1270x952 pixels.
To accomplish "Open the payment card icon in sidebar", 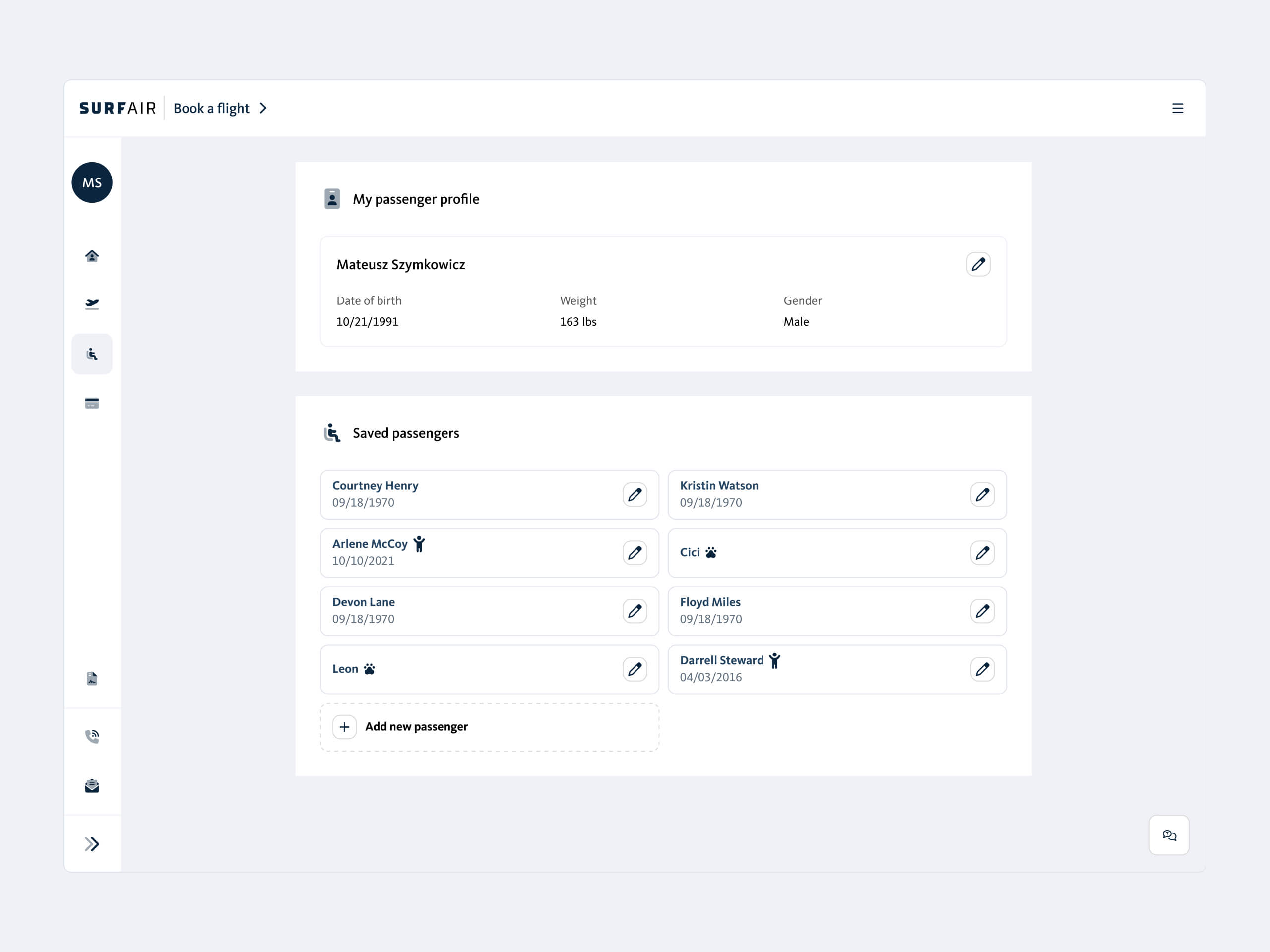I will 92,403.
